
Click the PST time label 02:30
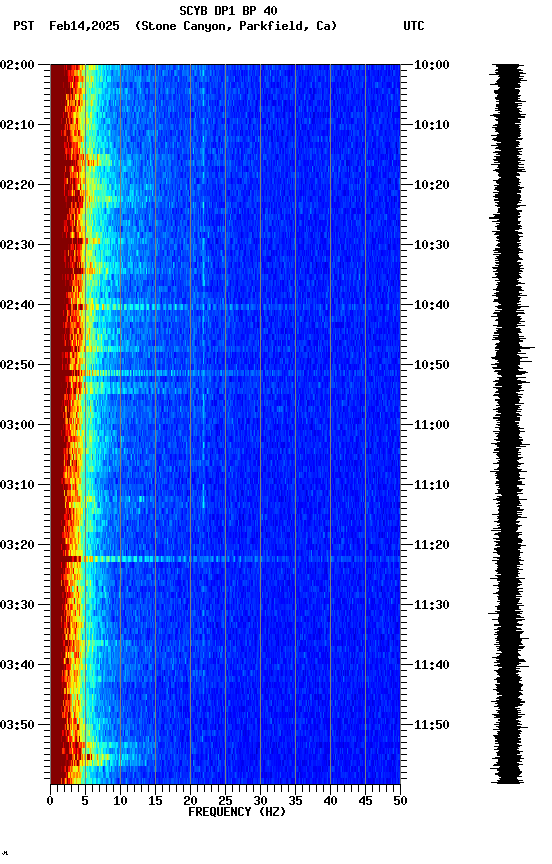[x=17, y=245]
